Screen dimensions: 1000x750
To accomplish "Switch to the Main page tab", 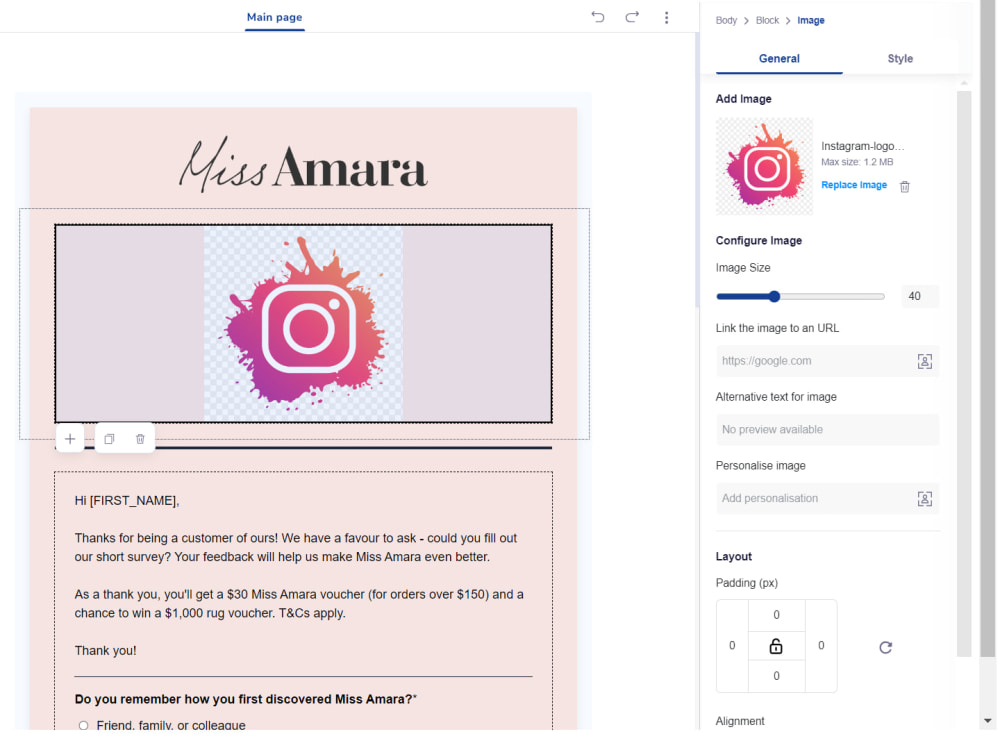I will [275, 17].
